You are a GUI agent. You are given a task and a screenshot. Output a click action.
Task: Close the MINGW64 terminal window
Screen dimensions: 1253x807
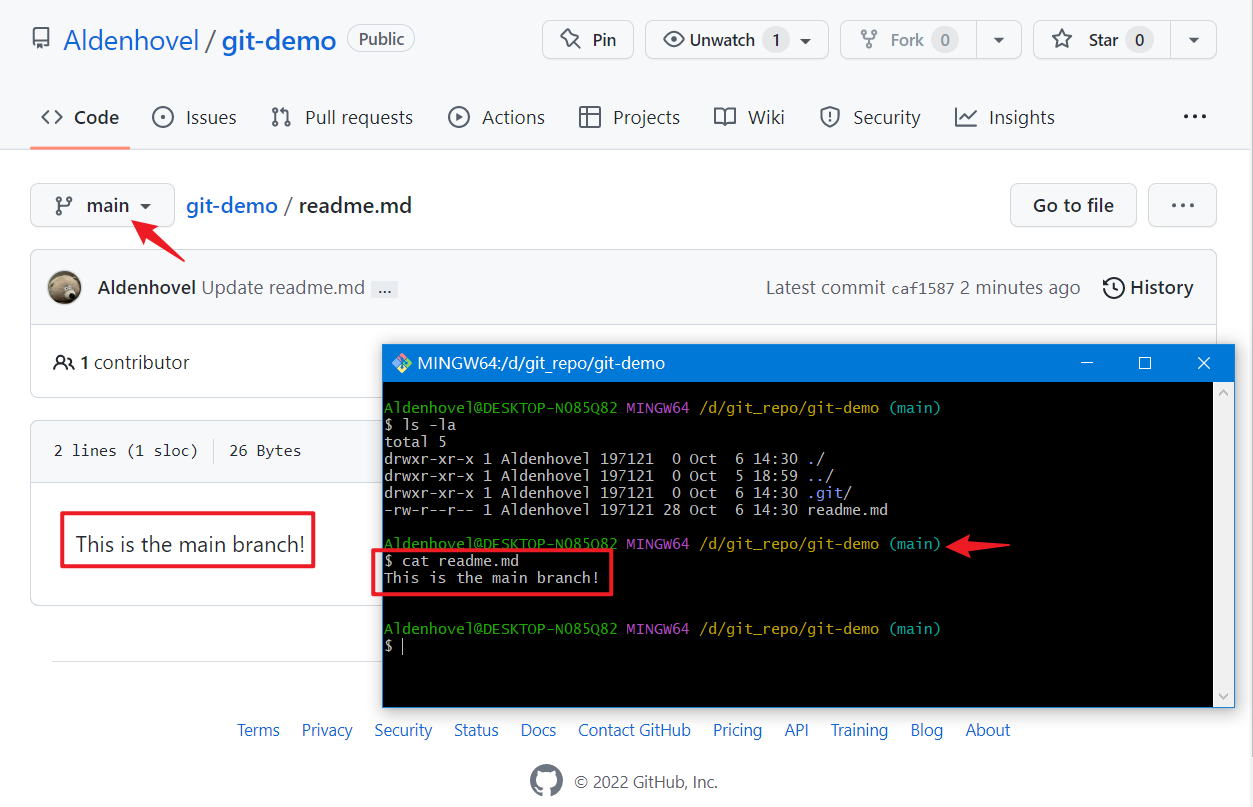coord(1204,363)
